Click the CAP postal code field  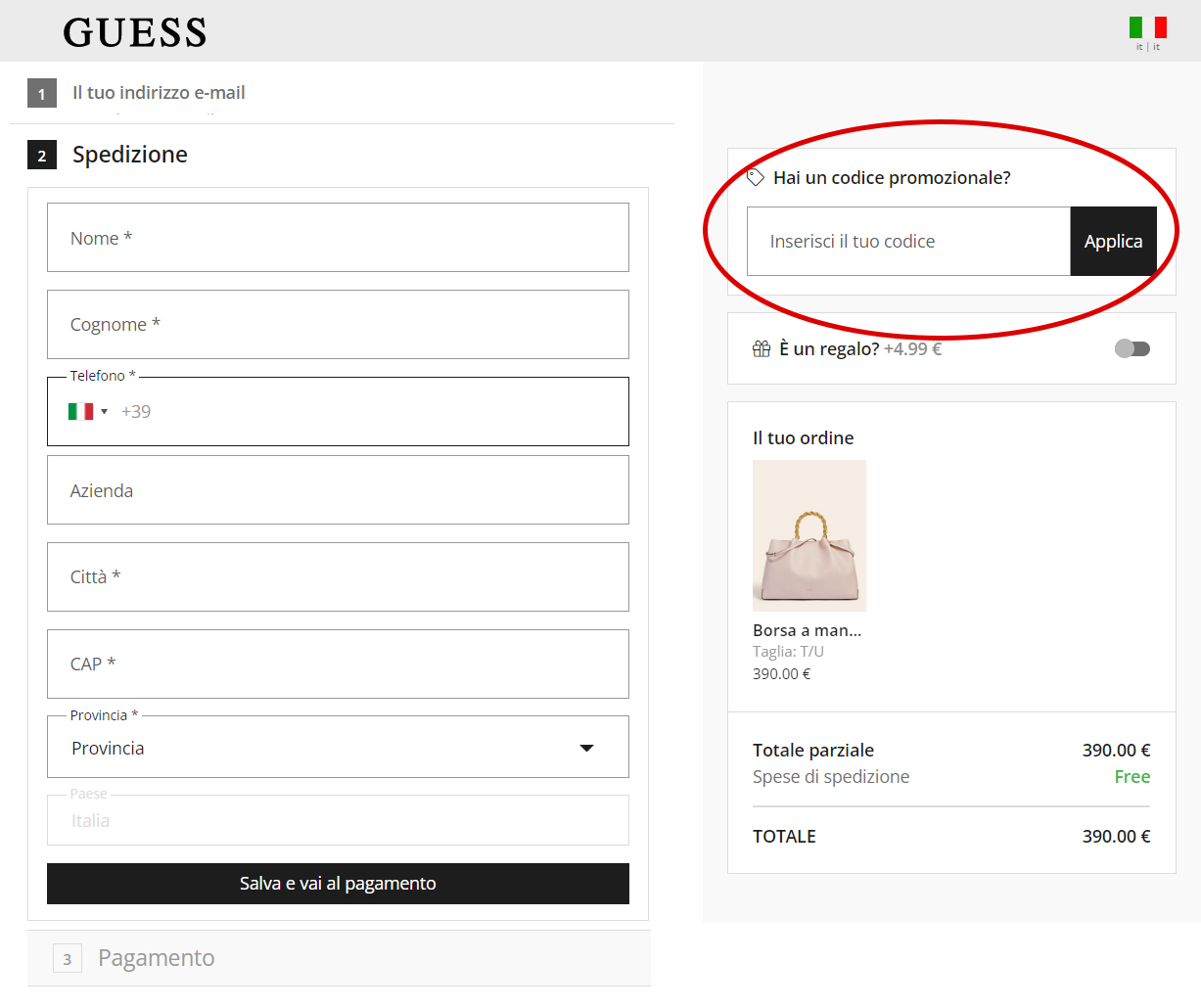(338, 664)
